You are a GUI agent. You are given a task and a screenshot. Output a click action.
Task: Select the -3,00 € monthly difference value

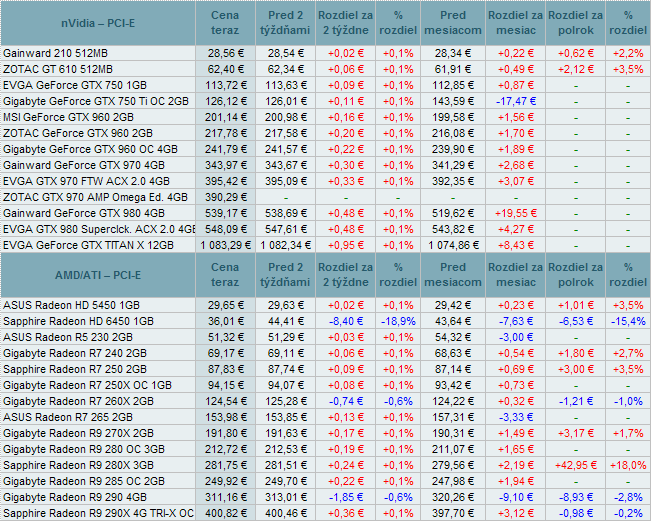tap(516, 338)
